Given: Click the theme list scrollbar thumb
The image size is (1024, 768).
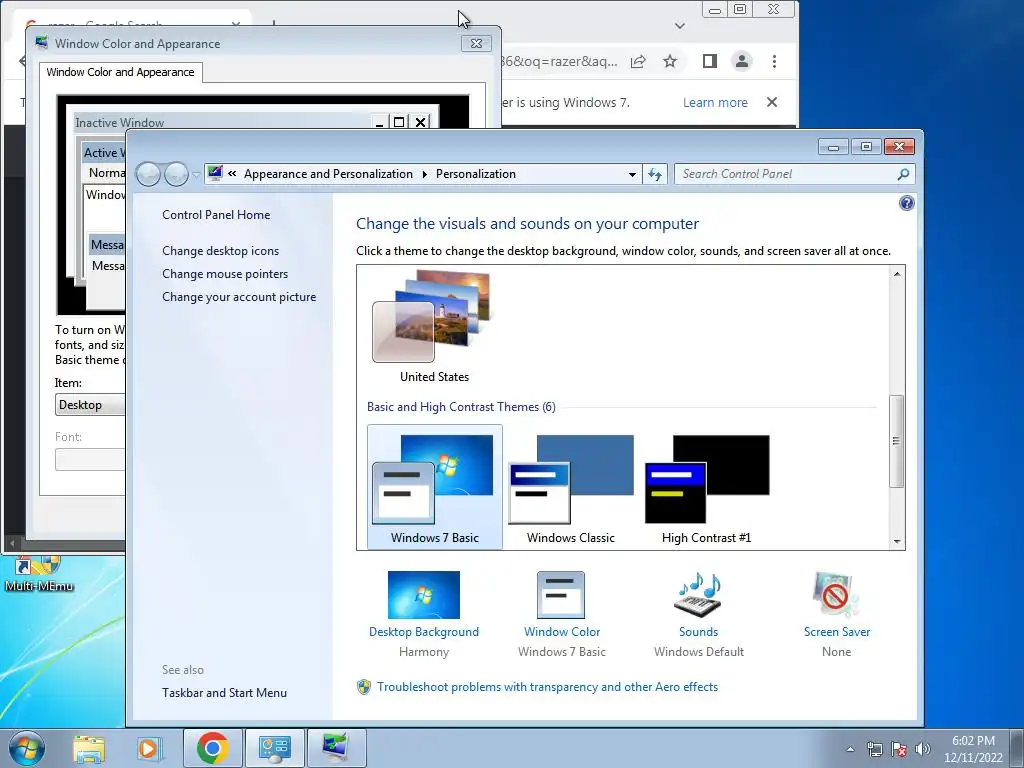Looking at the screenshot, I should [897, 441].
